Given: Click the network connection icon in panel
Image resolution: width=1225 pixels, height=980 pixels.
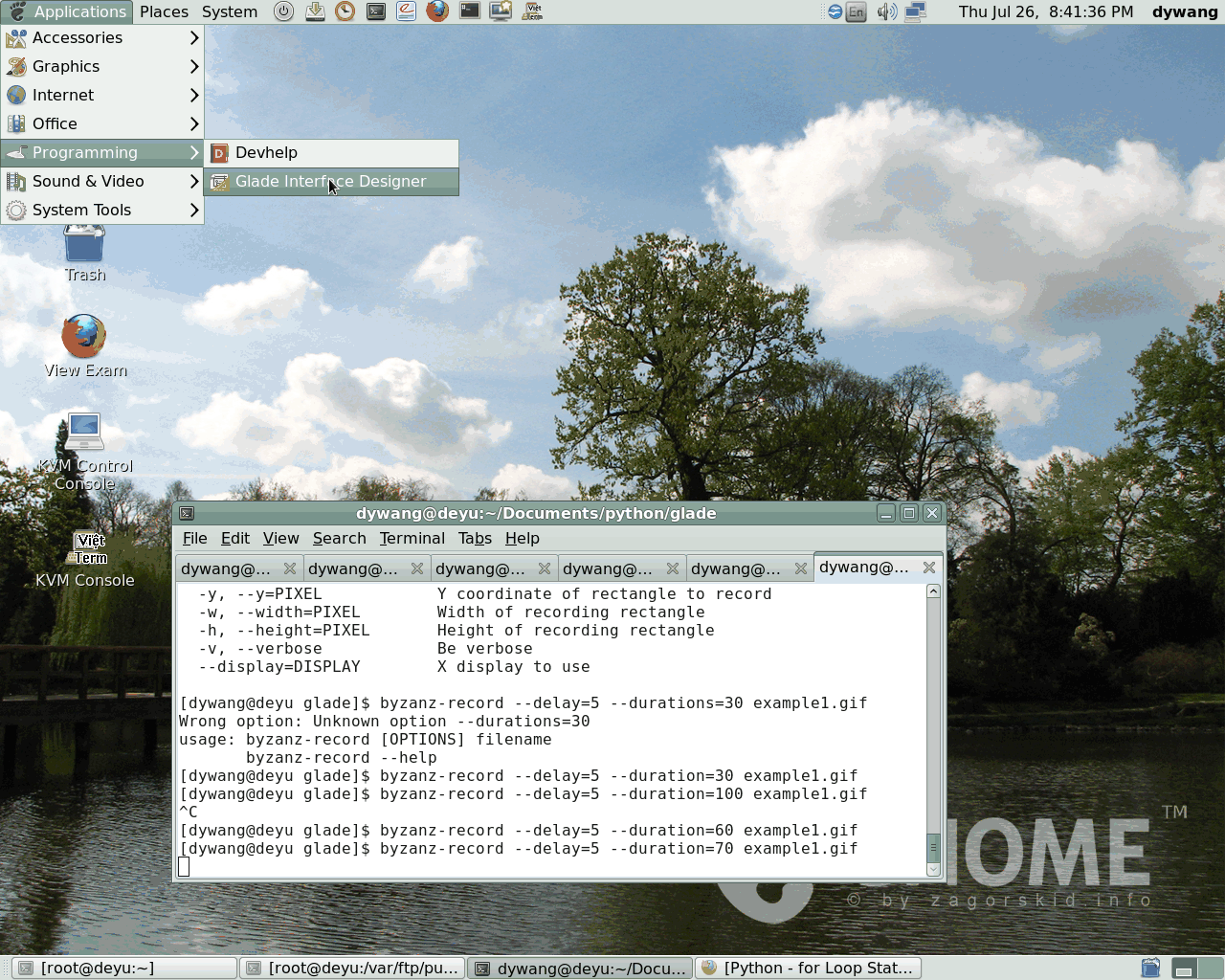Looking at the screenshot, I should 916,11.
